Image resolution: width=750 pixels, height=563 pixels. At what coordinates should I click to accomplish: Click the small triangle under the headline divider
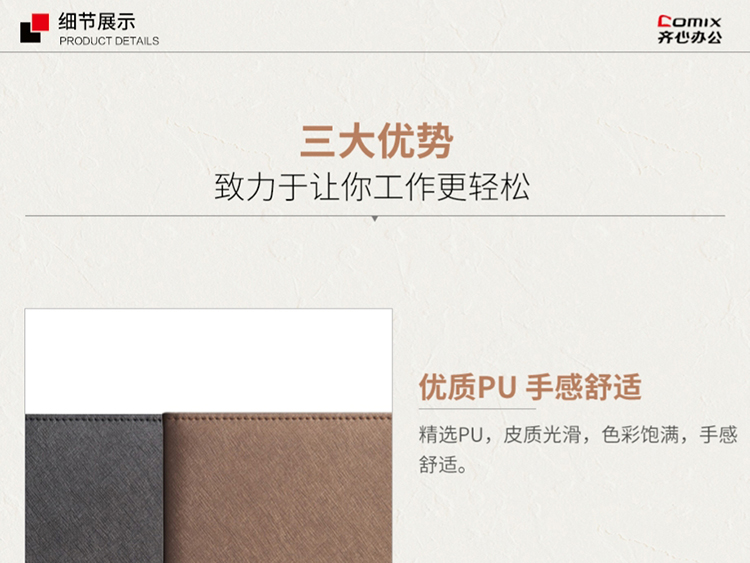(x=375, y=219)
